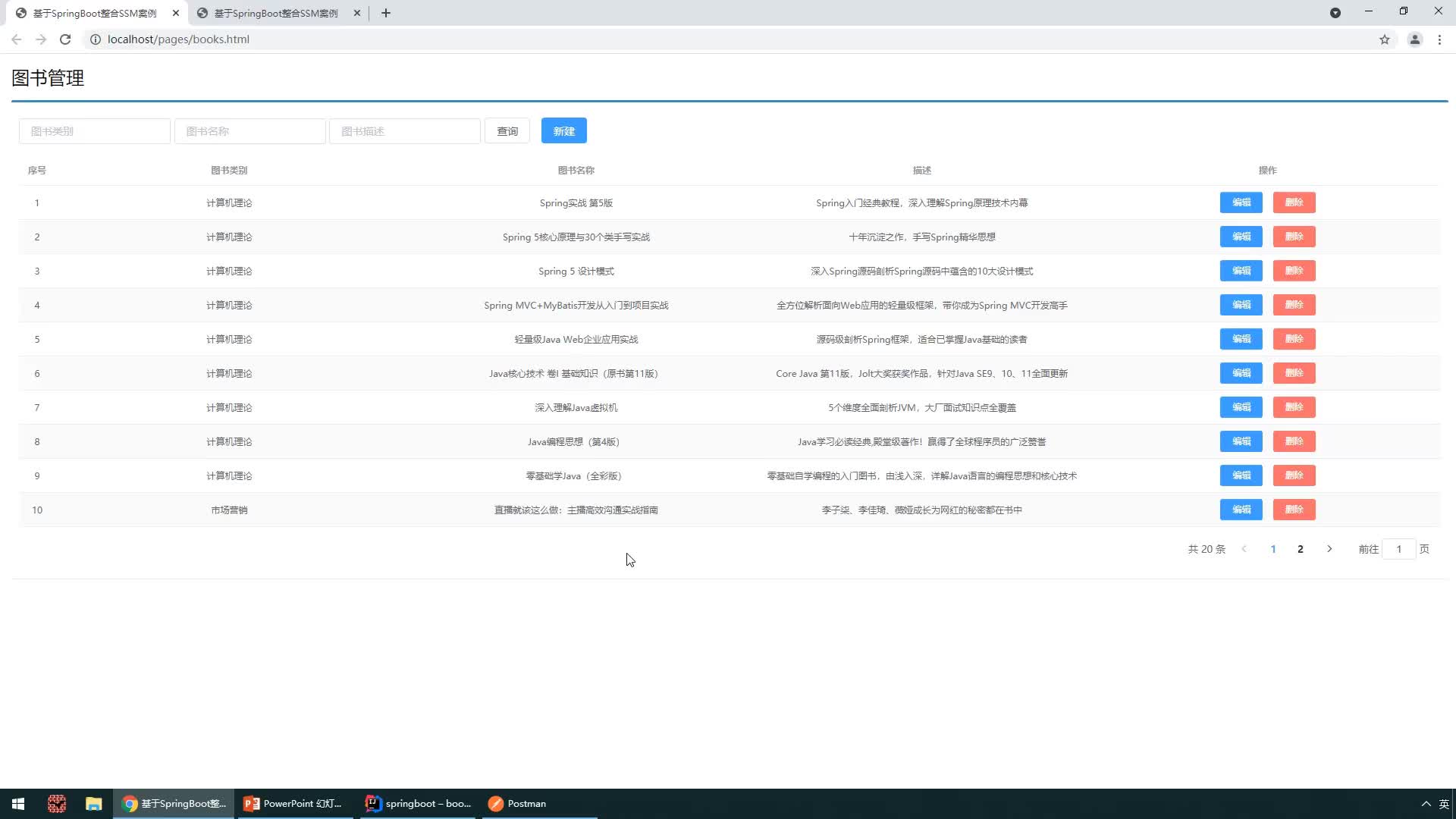Edit row 8 Java编程思想 book

[x=1241, y=441]
